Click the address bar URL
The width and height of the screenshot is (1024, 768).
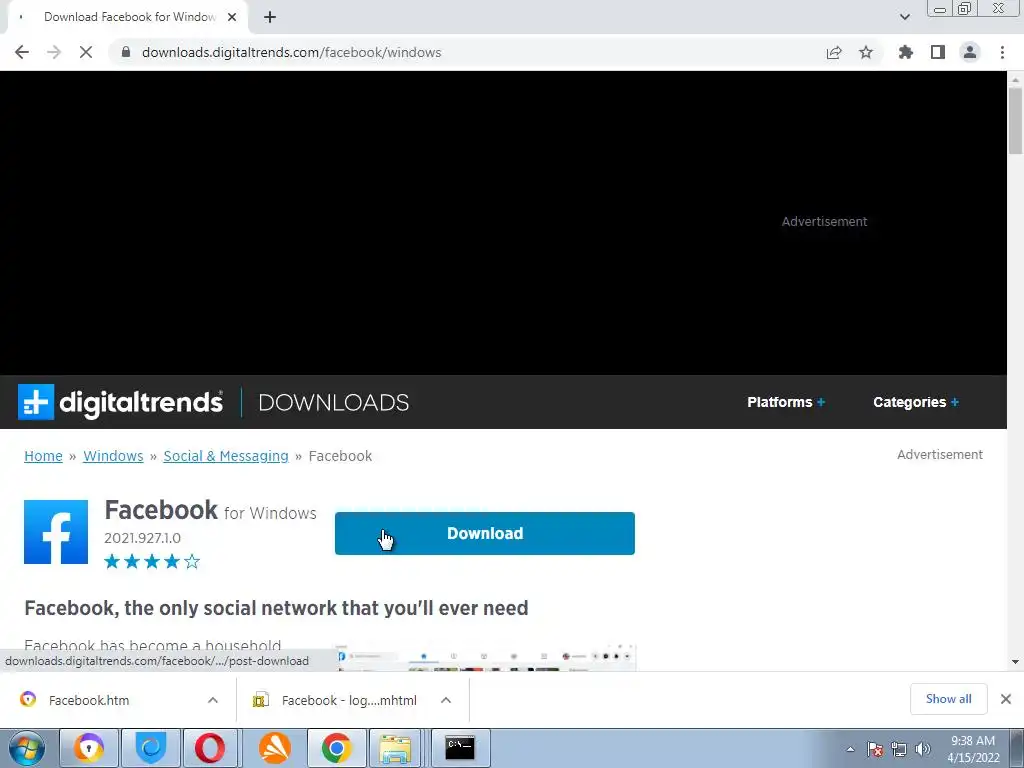tap(291, 52)
